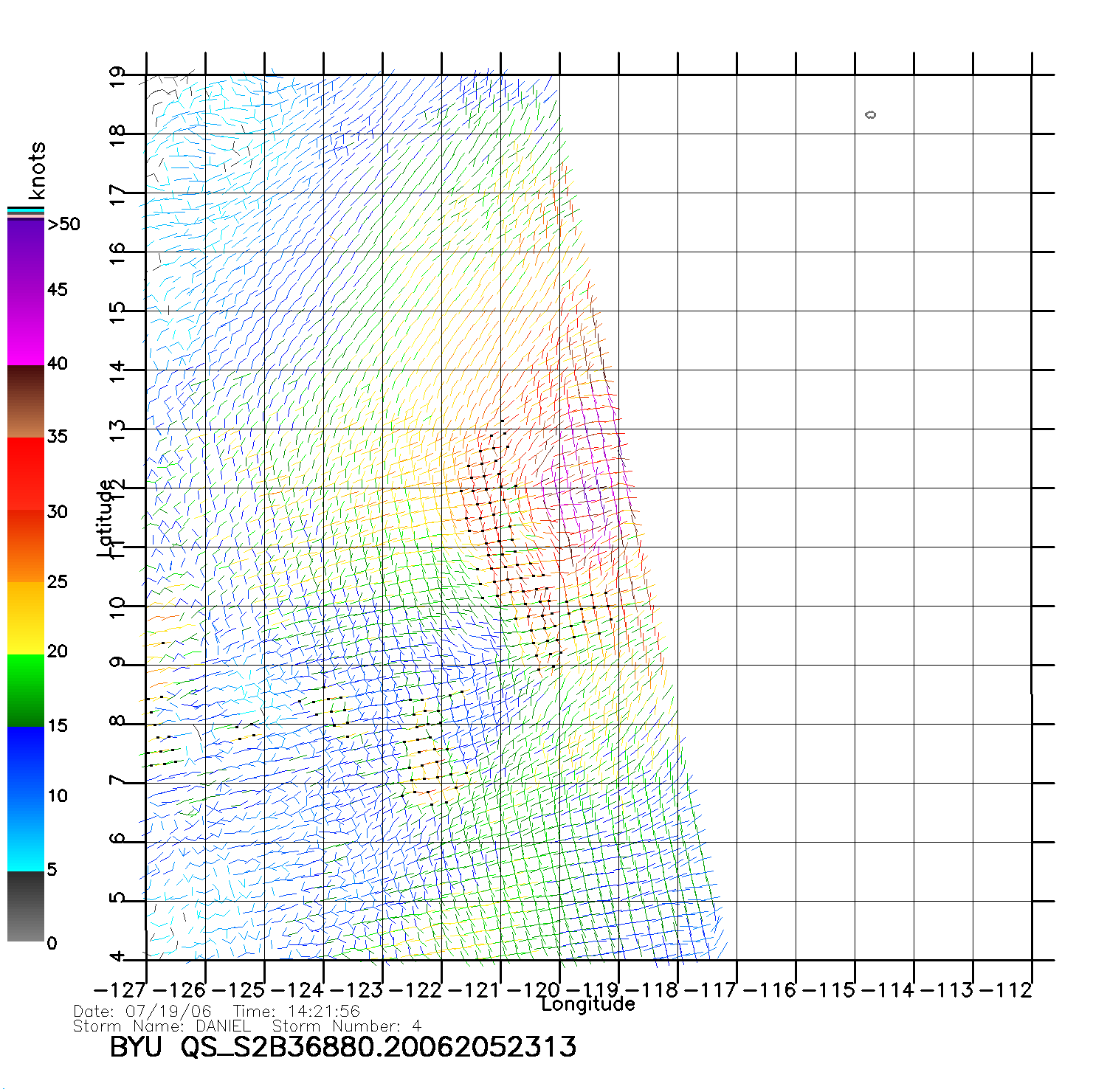Click the "knots" legend title
The height and width of the screenshot is (1092, 1107).
(37, 170)
